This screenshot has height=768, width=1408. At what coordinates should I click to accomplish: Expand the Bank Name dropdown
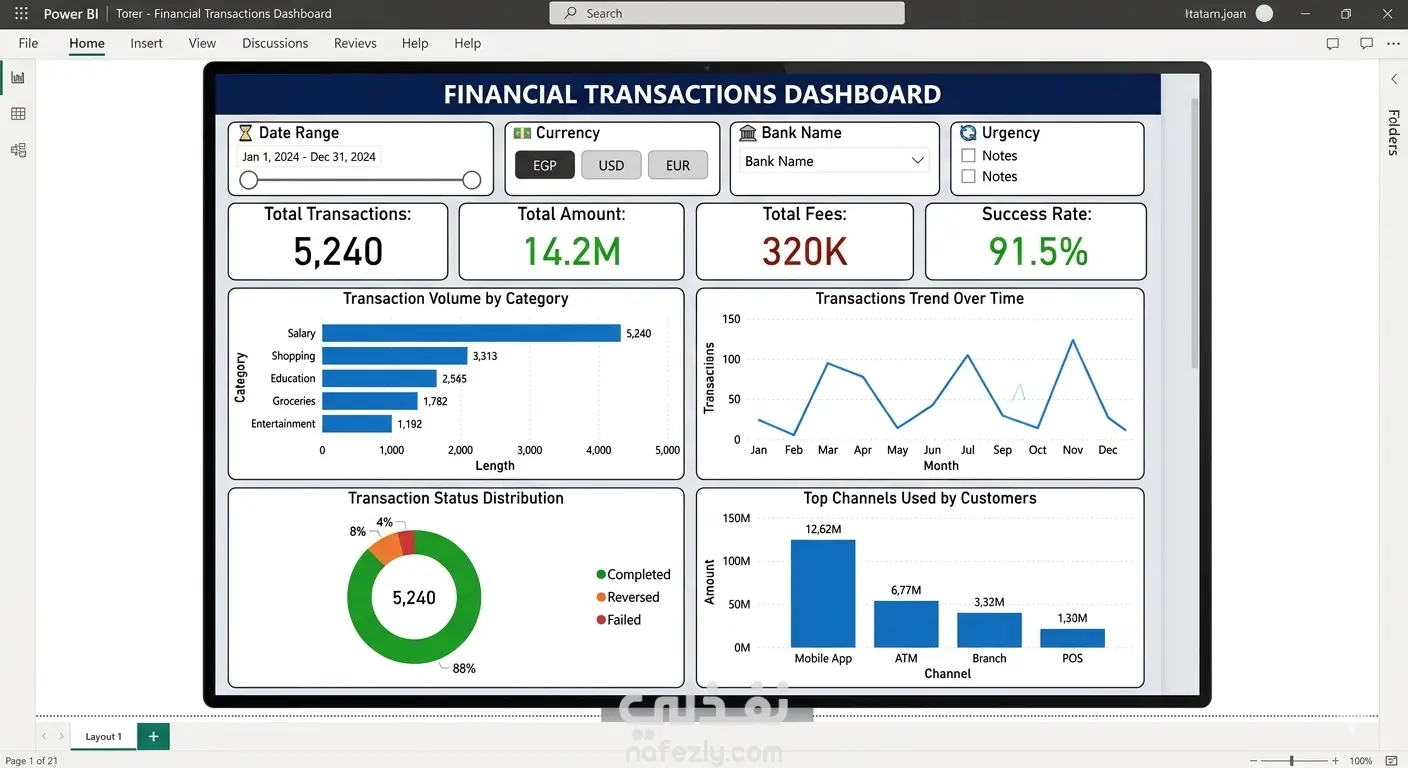[834, 161]
